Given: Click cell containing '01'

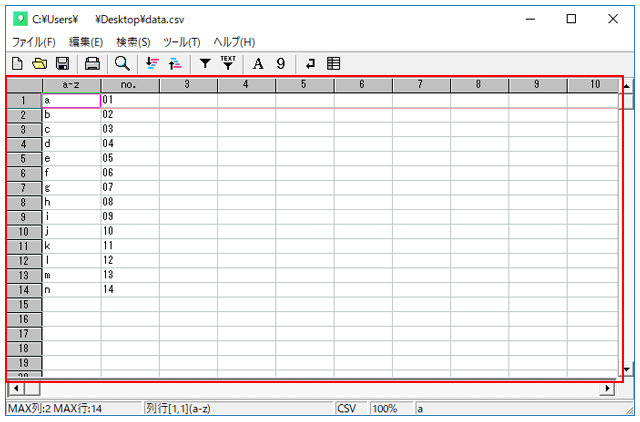Looking at the screenshot, I should tap(130, 100).
